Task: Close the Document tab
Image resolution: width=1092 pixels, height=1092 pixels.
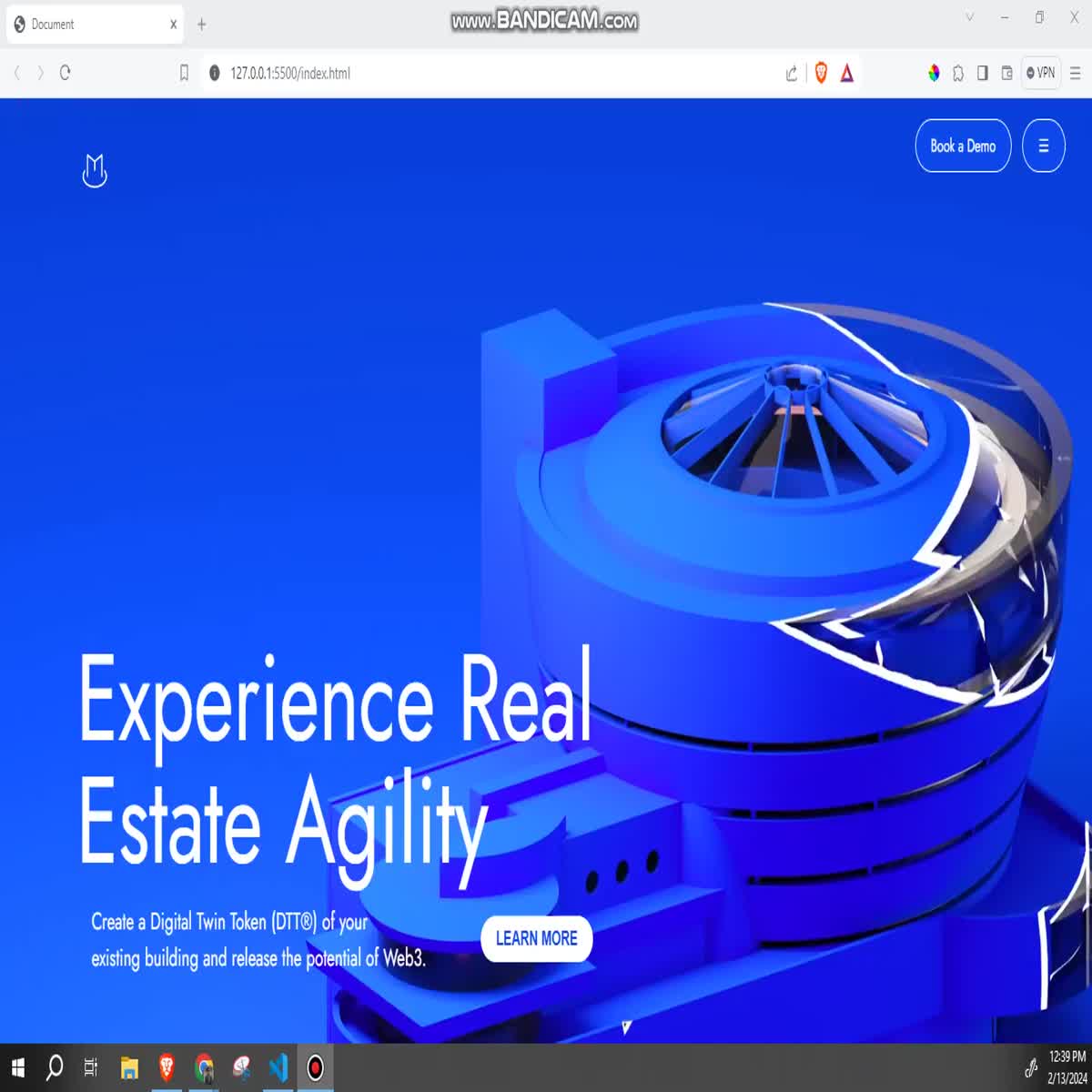Action: (x=173, y=25)
